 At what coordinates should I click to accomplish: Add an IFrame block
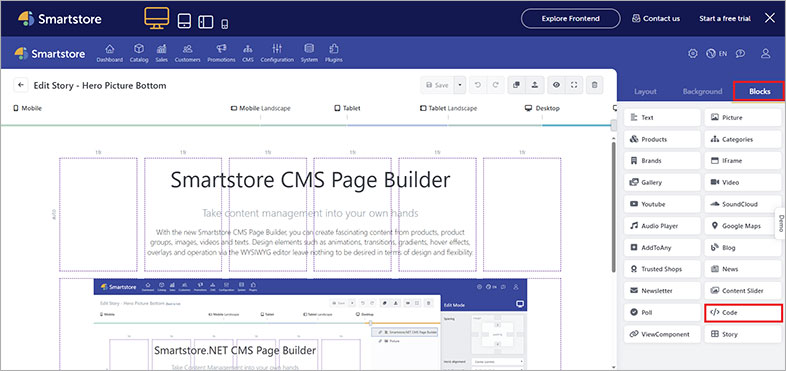[743, 161]
